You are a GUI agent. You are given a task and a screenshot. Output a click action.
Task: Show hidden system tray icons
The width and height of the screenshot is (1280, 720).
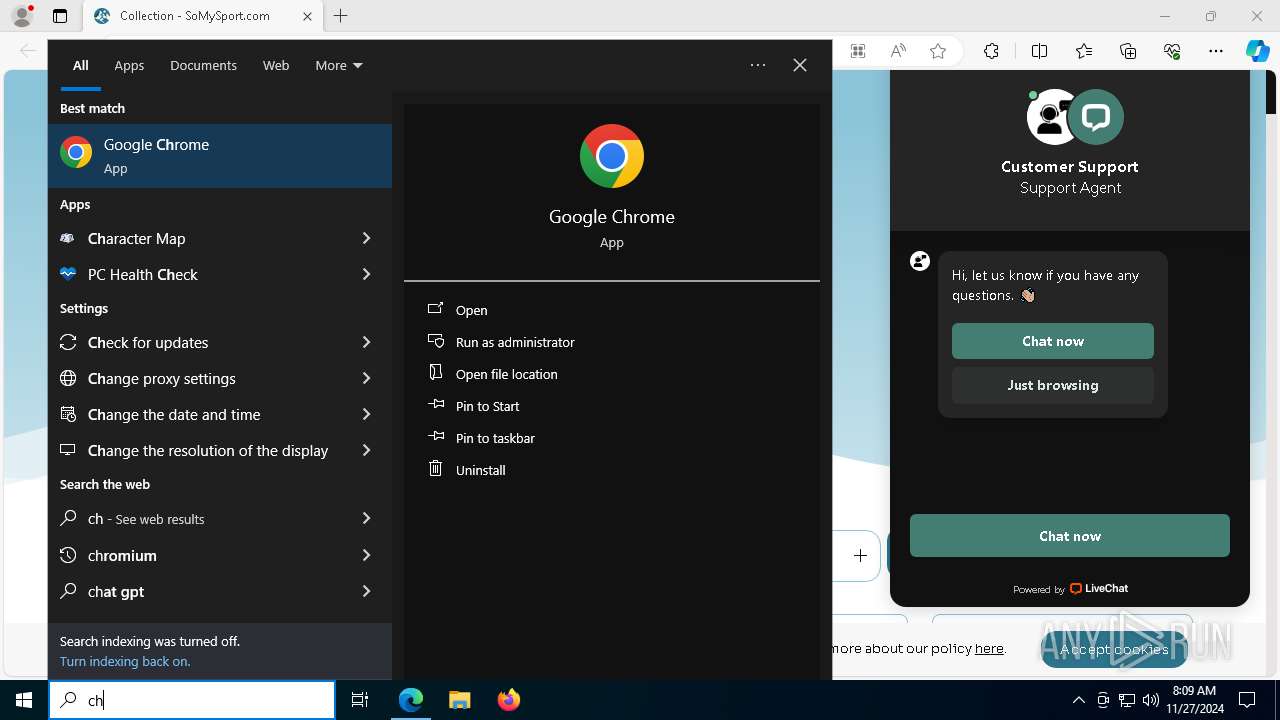click(1078, 700)
